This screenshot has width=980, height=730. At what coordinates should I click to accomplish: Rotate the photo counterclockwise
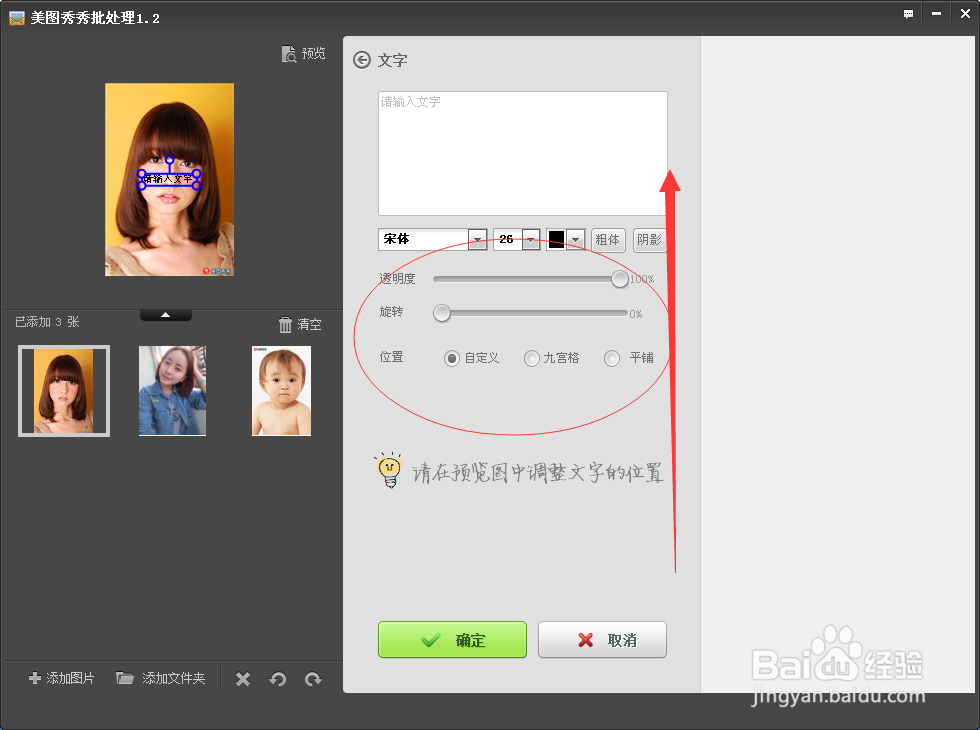click(277, 678)
